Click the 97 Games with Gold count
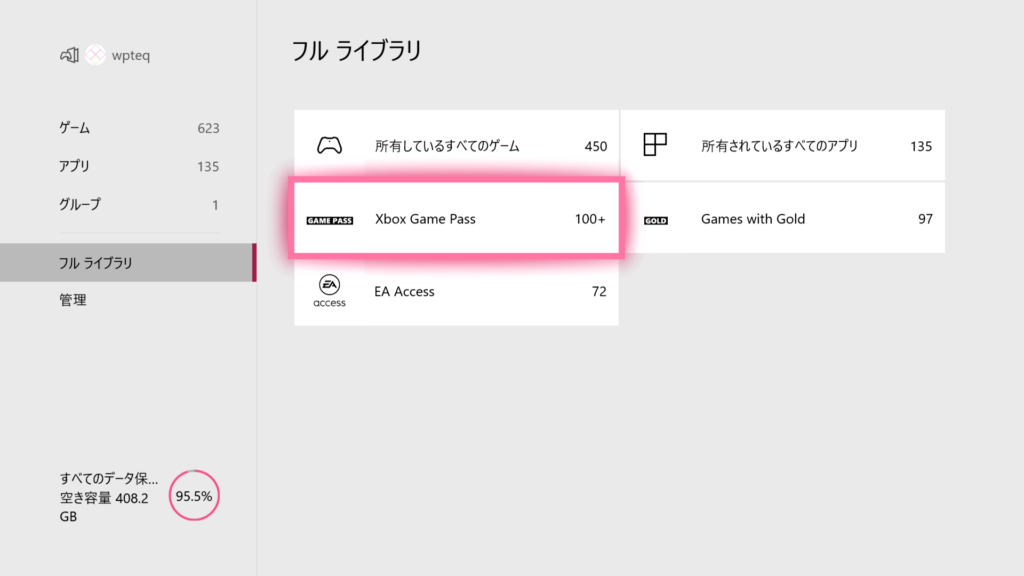The image size is (1024, 576). click(x=925, y=219)
